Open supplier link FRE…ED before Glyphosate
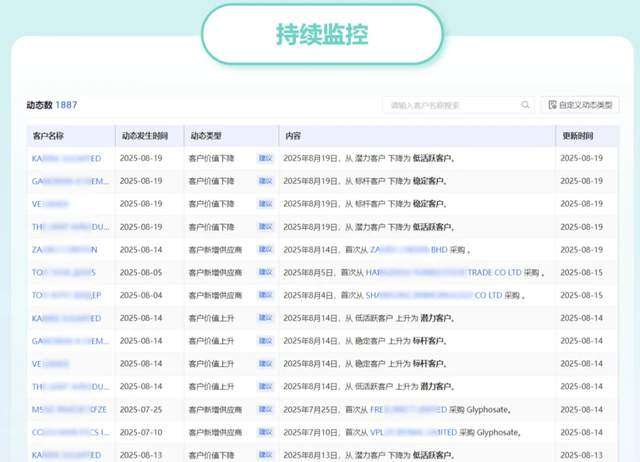The image size is (640, 462). pos(409,410)
